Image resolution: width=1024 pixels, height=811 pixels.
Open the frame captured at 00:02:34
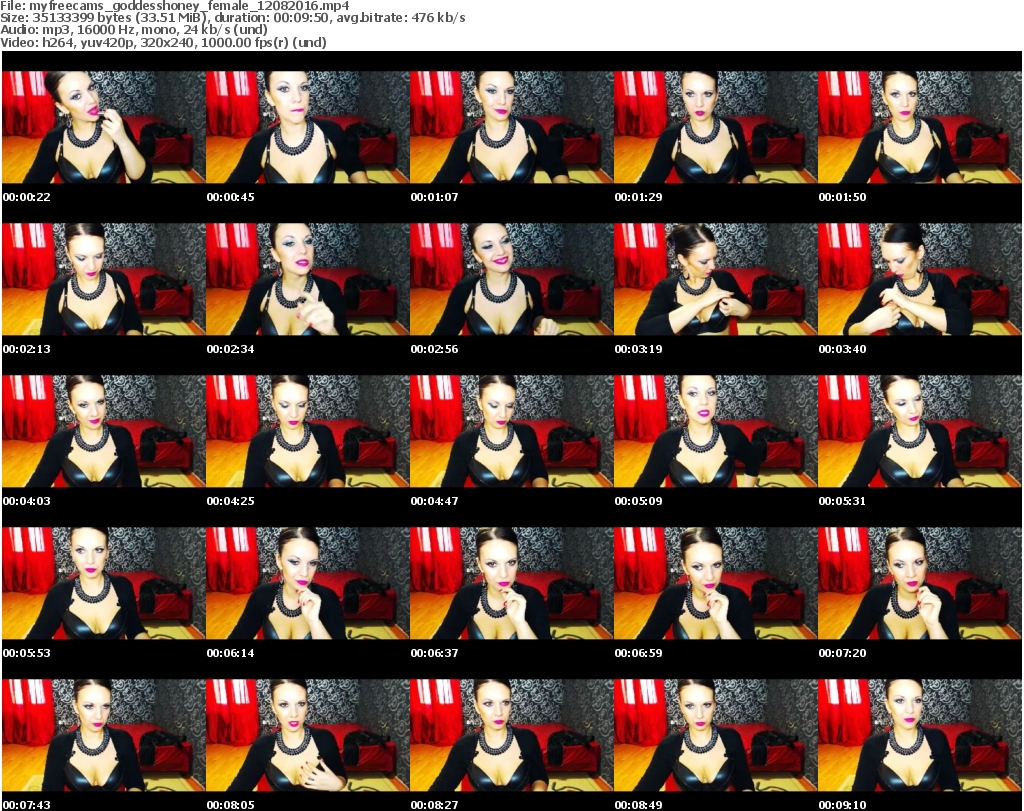coord(308,279)
